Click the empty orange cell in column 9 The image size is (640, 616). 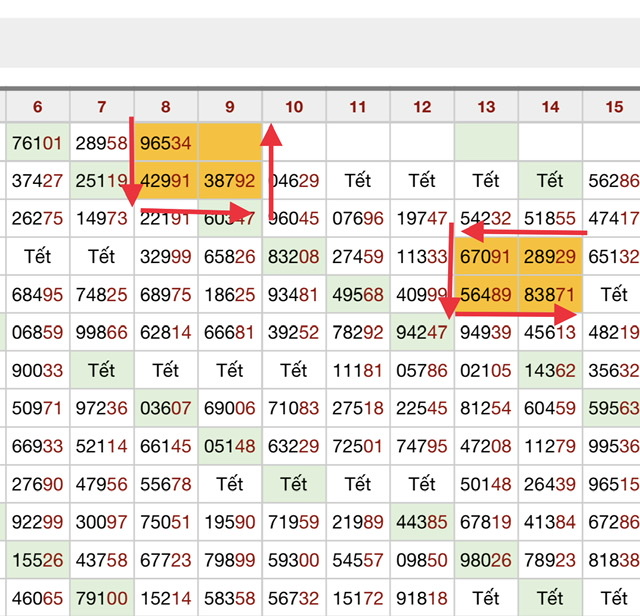(x=230, y=143)
